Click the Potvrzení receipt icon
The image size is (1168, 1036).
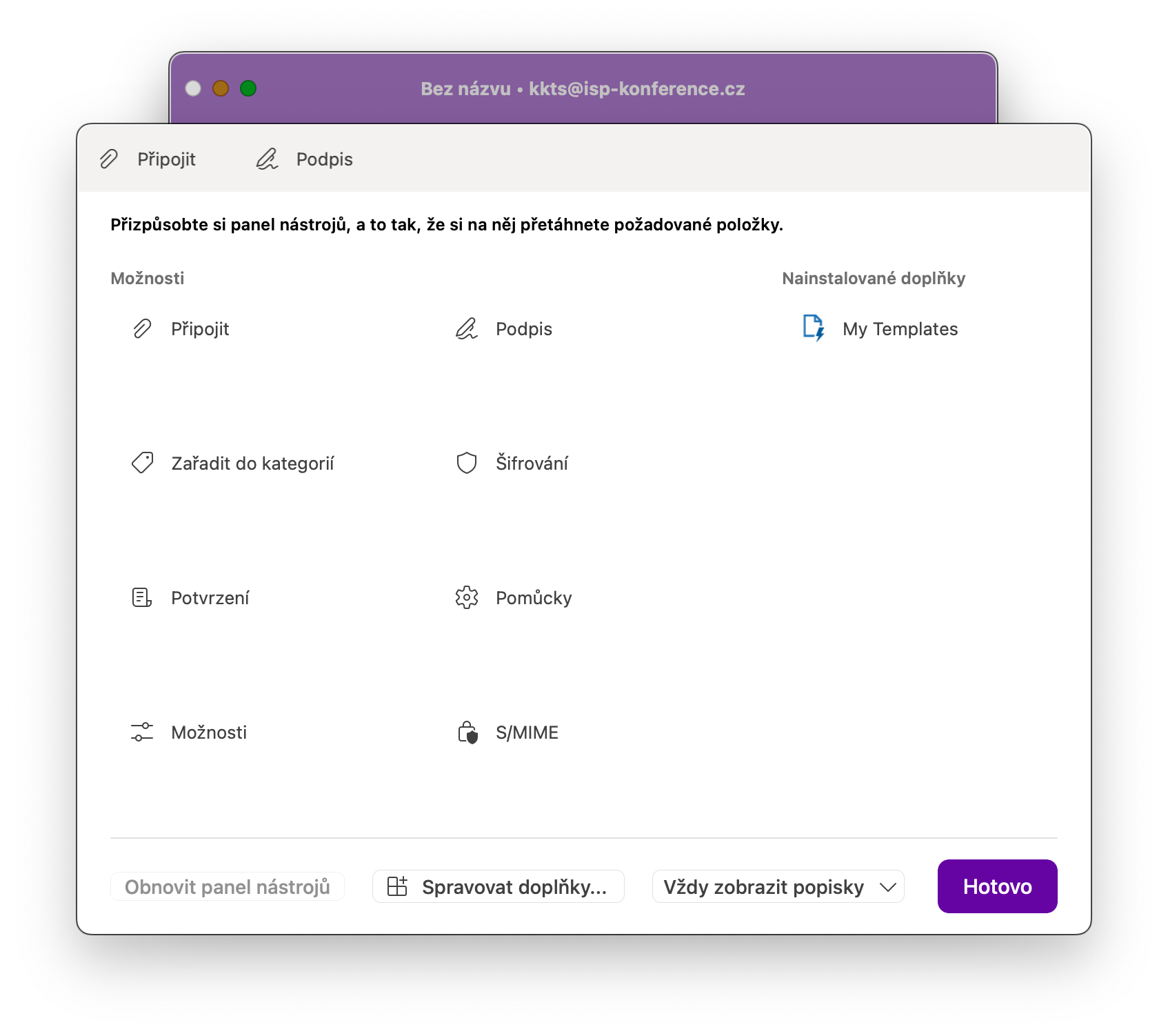click(x=142, y=597)
